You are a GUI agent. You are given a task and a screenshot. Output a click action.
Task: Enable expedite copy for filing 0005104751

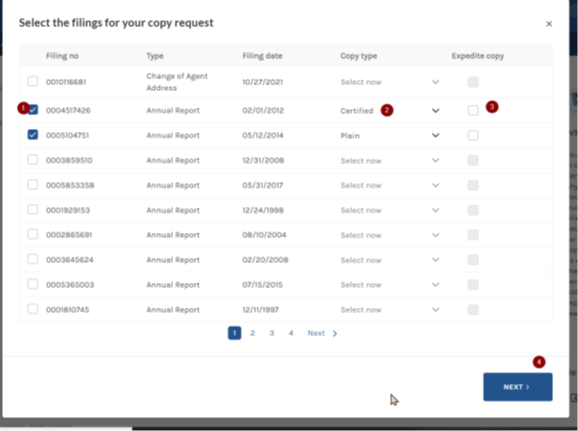[x=473, y=135]
